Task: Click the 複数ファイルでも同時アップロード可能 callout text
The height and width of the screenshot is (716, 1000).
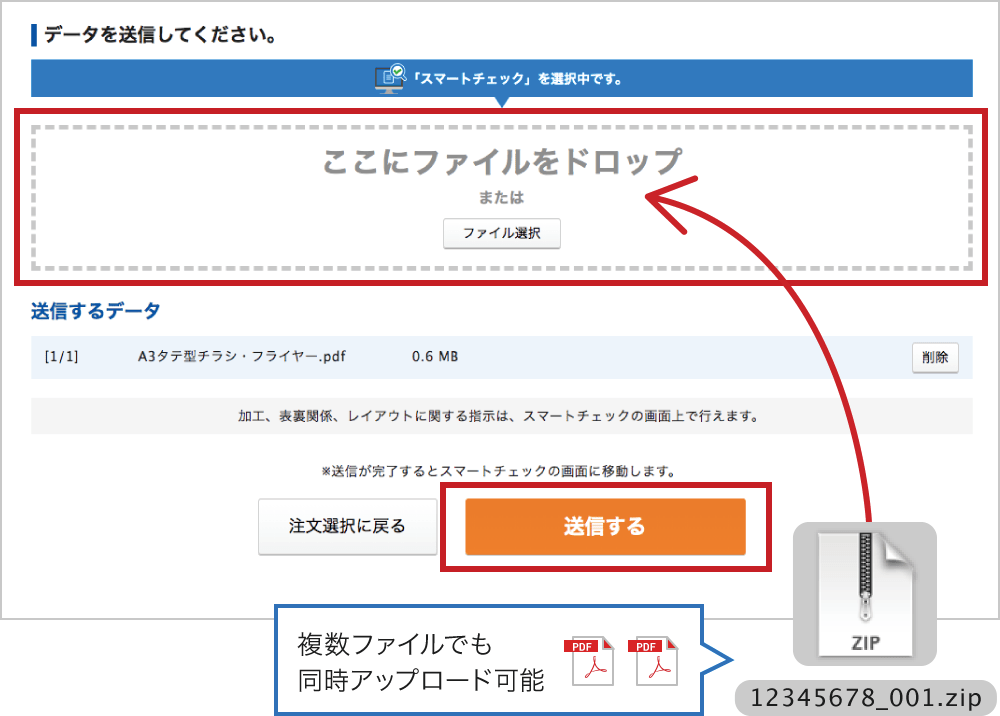Action: (420, 662)
